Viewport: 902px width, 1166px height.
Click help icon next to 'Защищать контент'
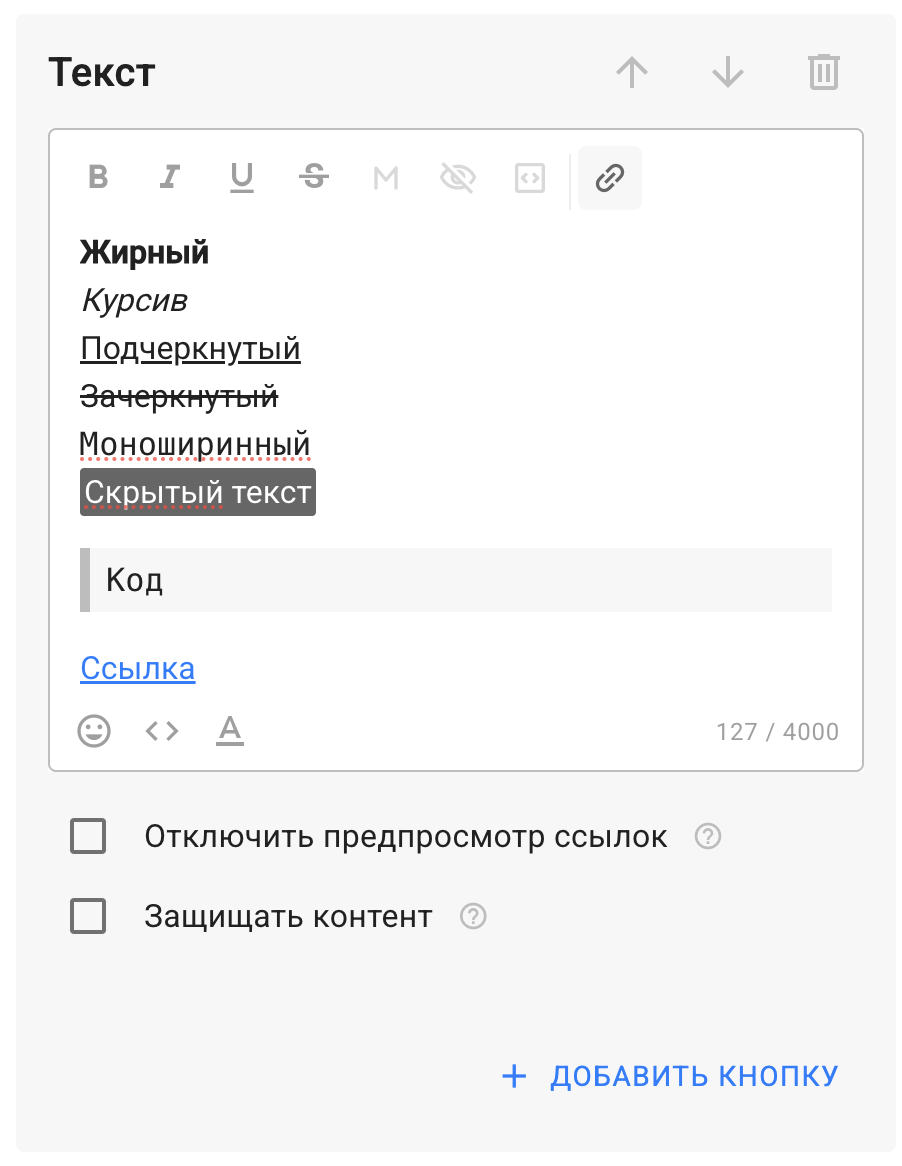tap(473, 916)
